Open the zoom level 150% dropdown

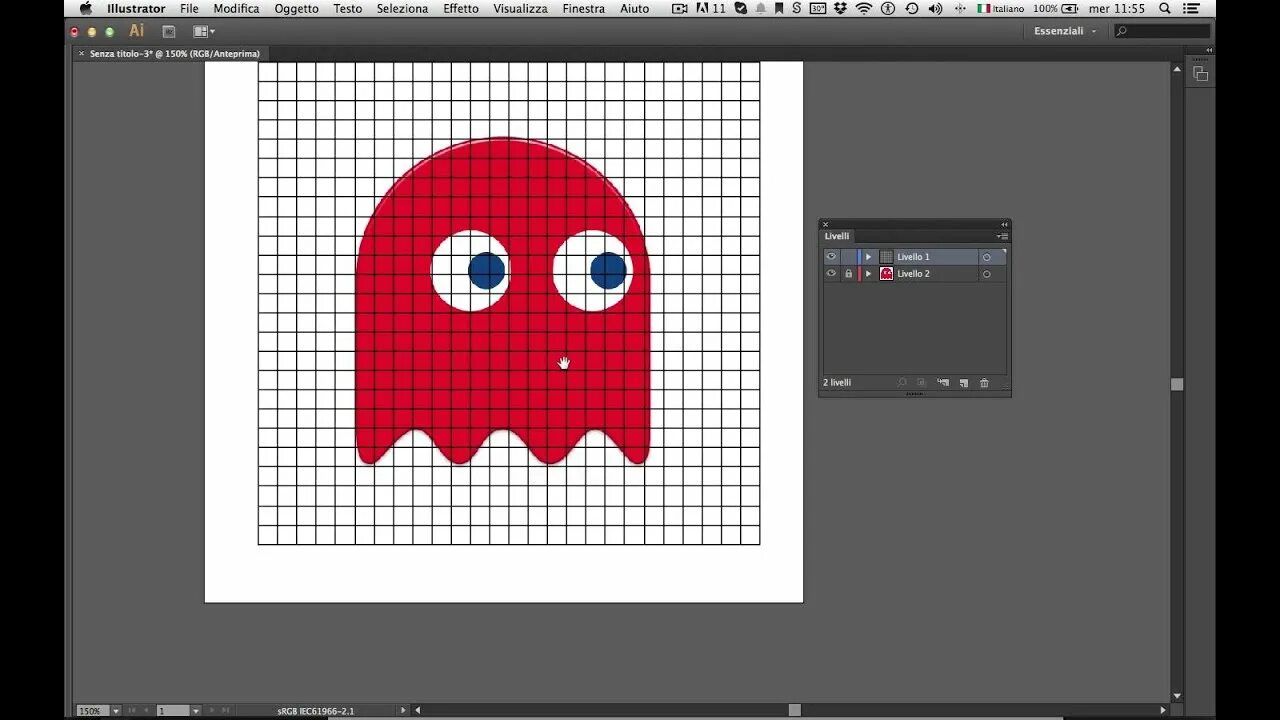(x=116, y=711)
